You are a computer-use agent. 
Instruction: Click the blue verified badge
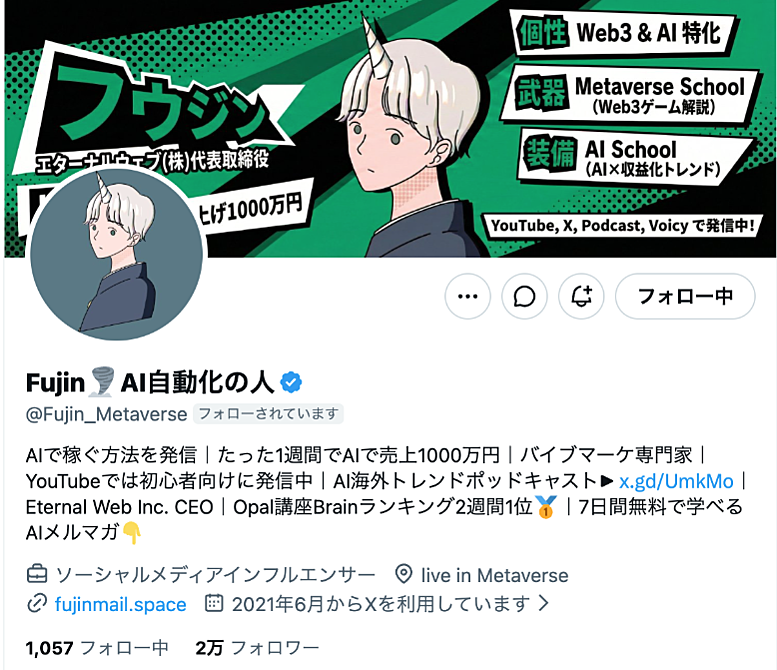click(x=291, y=382)
